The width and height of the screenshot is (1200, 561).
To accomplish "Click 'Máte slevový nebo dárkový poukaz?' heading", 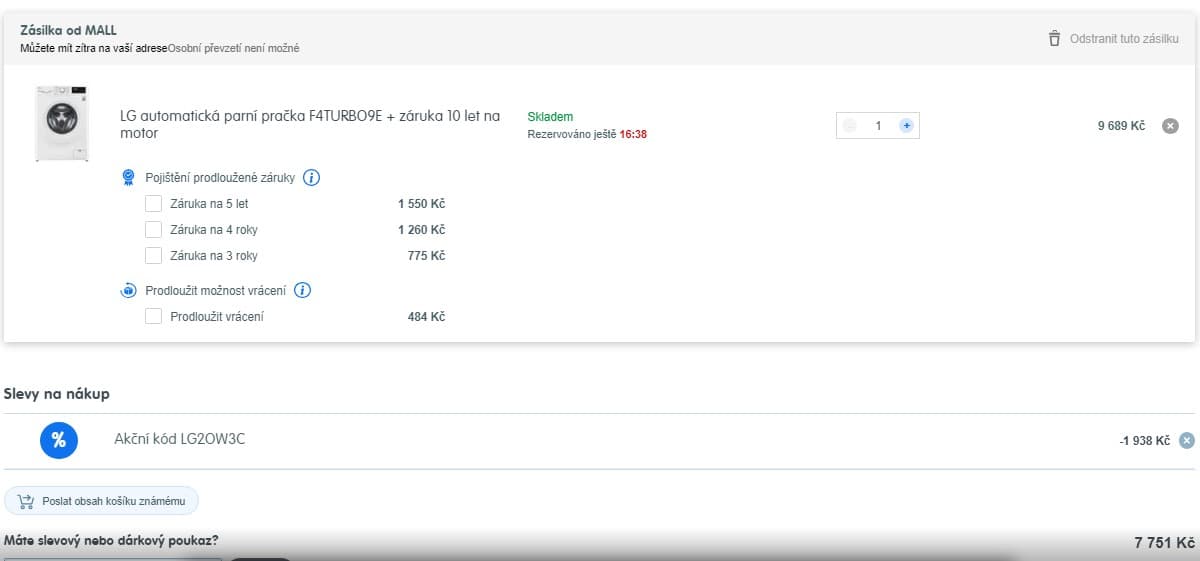I will [x=111, y=541].
